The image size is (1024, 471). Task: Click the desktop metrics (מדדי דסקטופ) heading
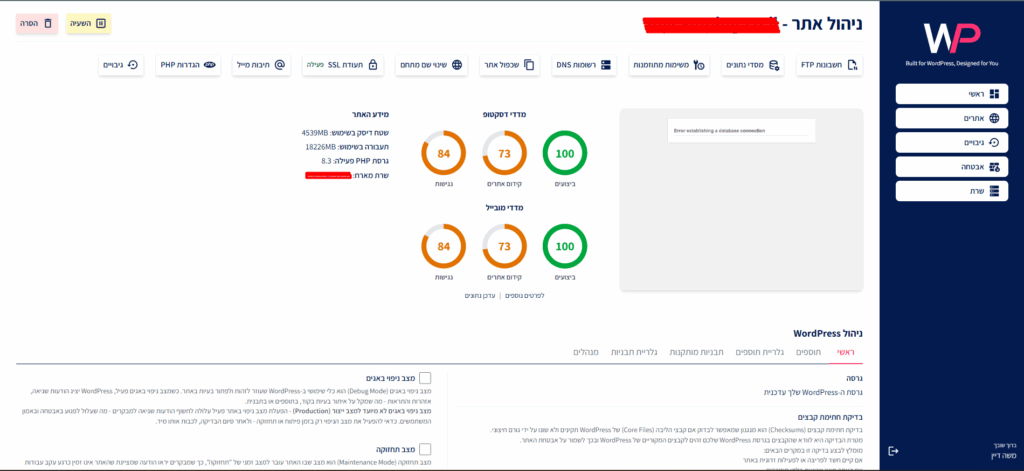click(x=504, y=114)
